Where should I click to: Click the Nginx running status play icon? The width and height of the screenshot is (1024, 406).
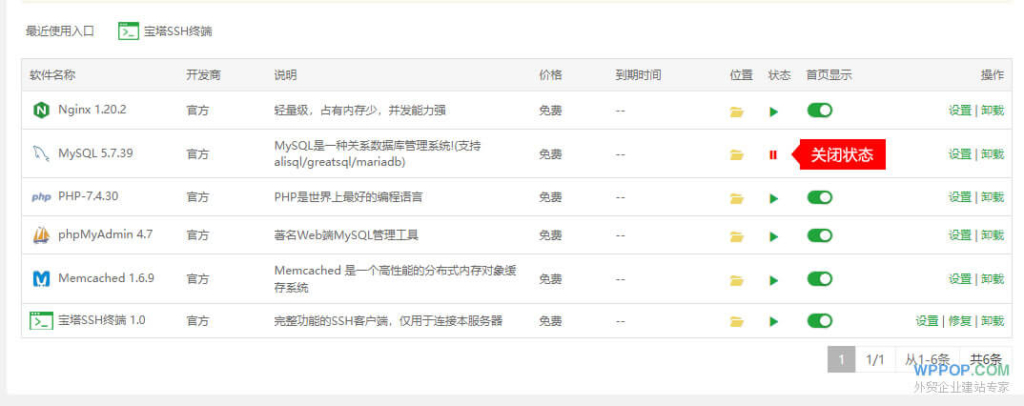(774, 112)
